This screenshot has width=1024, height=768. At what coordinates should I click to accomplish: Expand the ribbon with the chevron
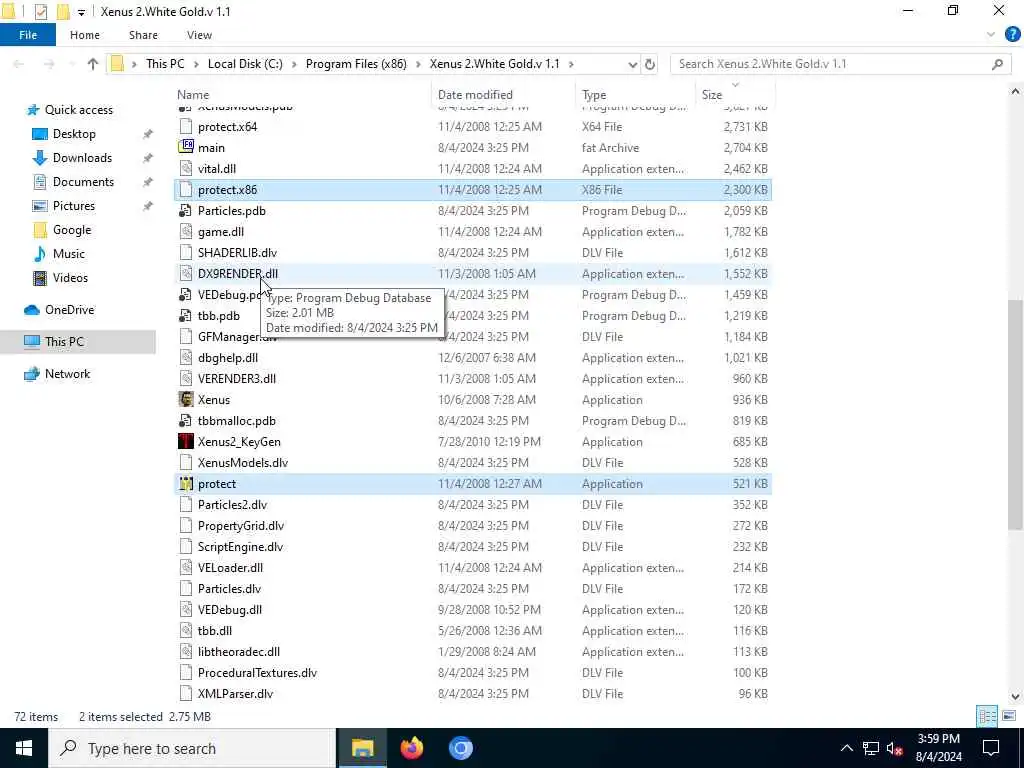(991, 35)
